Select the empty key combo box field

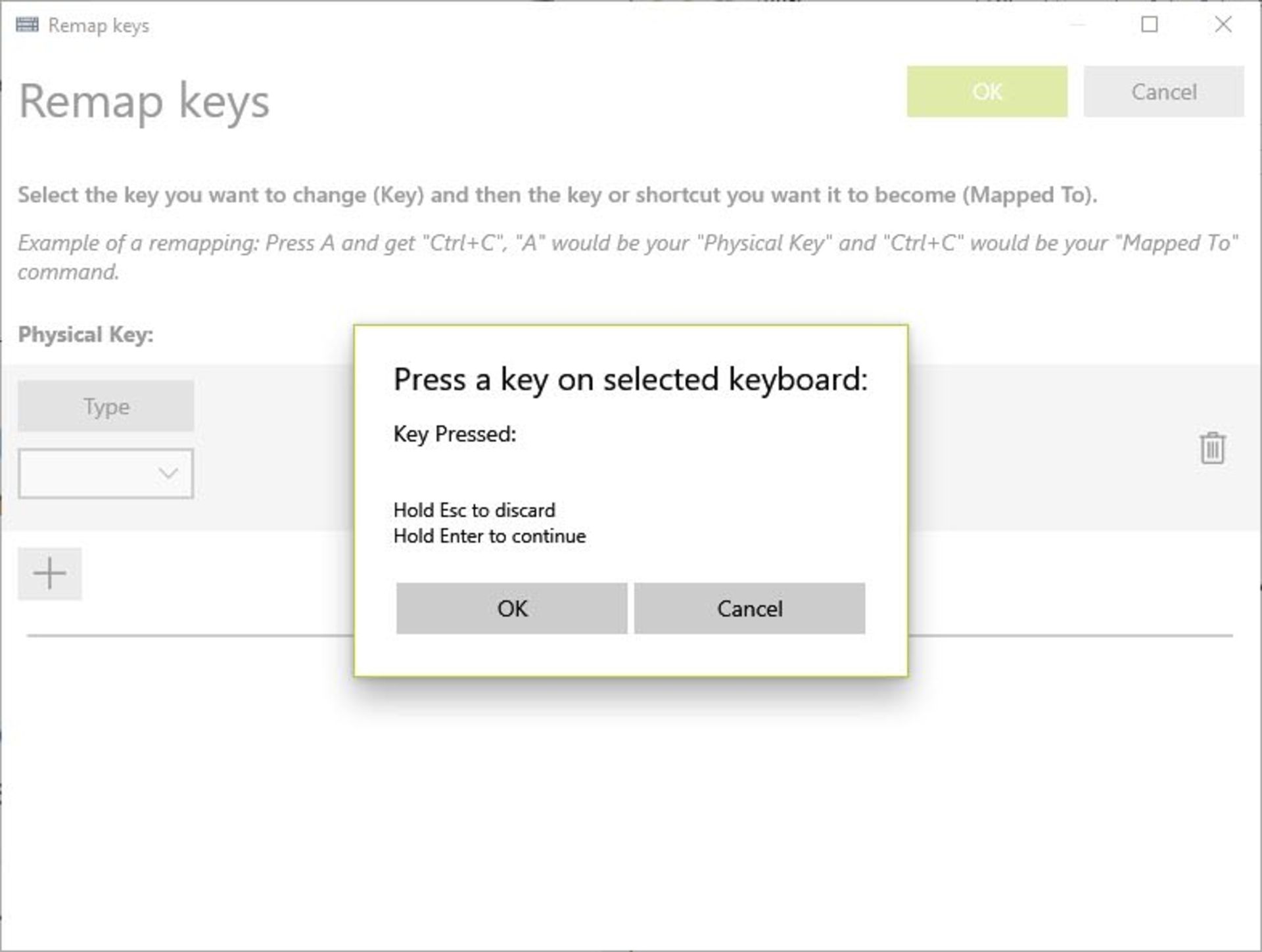click(x=85, y=472)
